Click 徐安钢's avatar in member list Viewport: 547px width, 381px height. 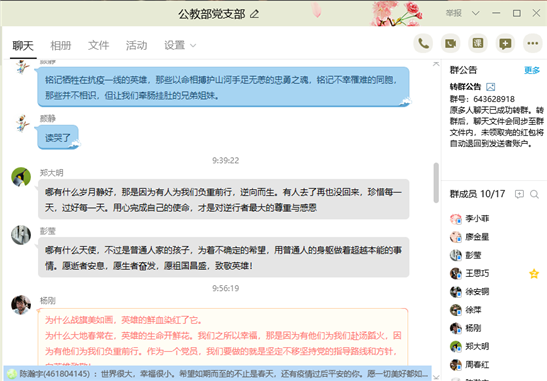tap(456, 291)
